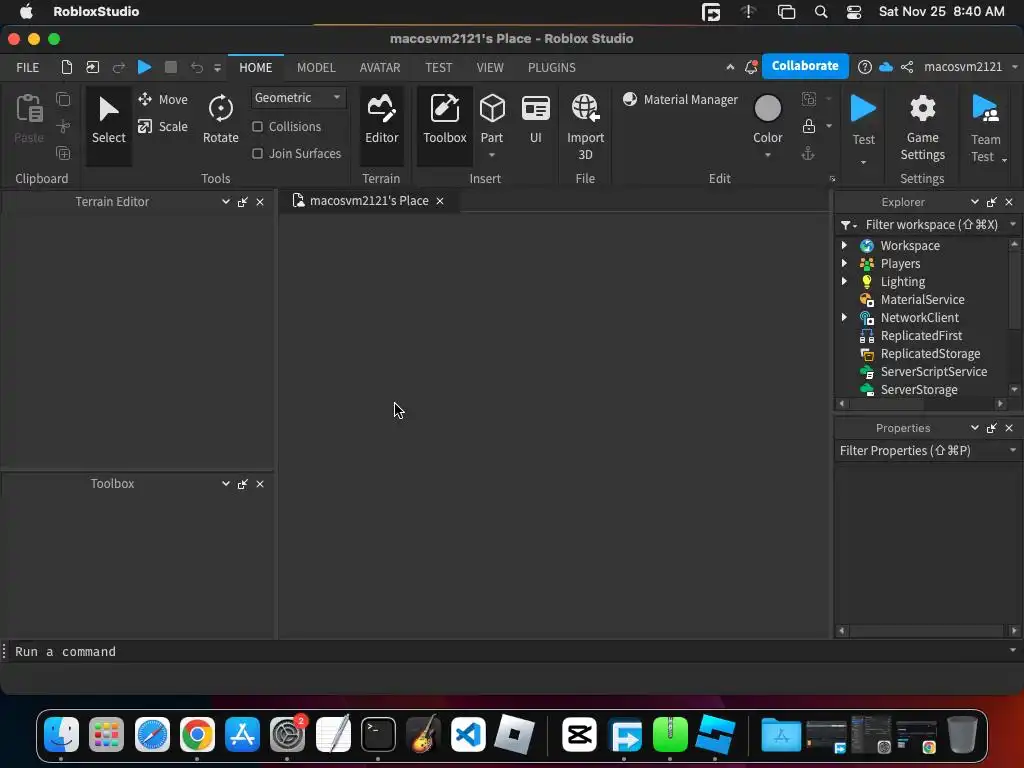Enable the Collisions checkbox

pyautogui.click(x=257, y=126)
